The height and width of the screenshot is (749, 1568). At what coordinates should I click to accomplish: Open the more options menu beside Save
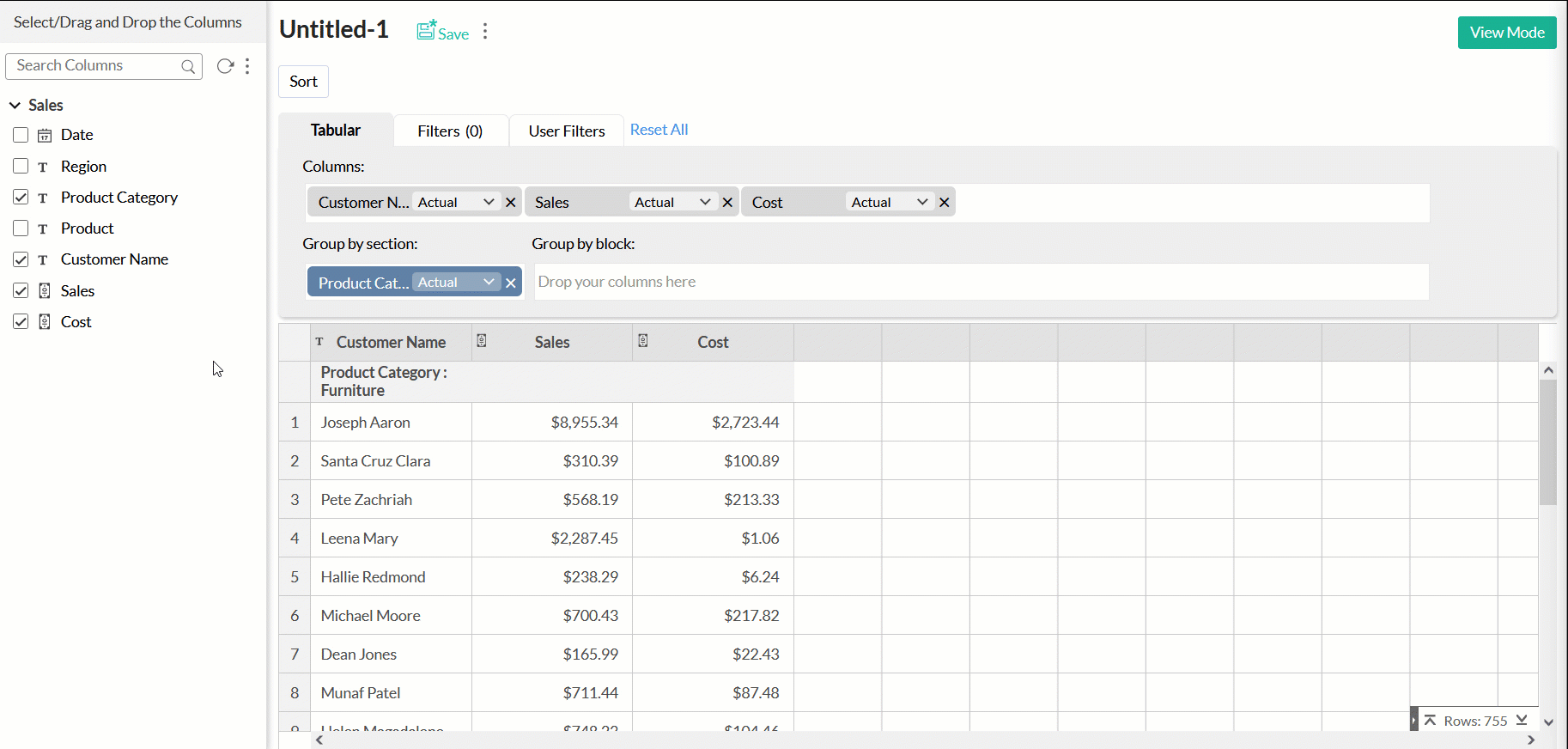pos(485,32)
